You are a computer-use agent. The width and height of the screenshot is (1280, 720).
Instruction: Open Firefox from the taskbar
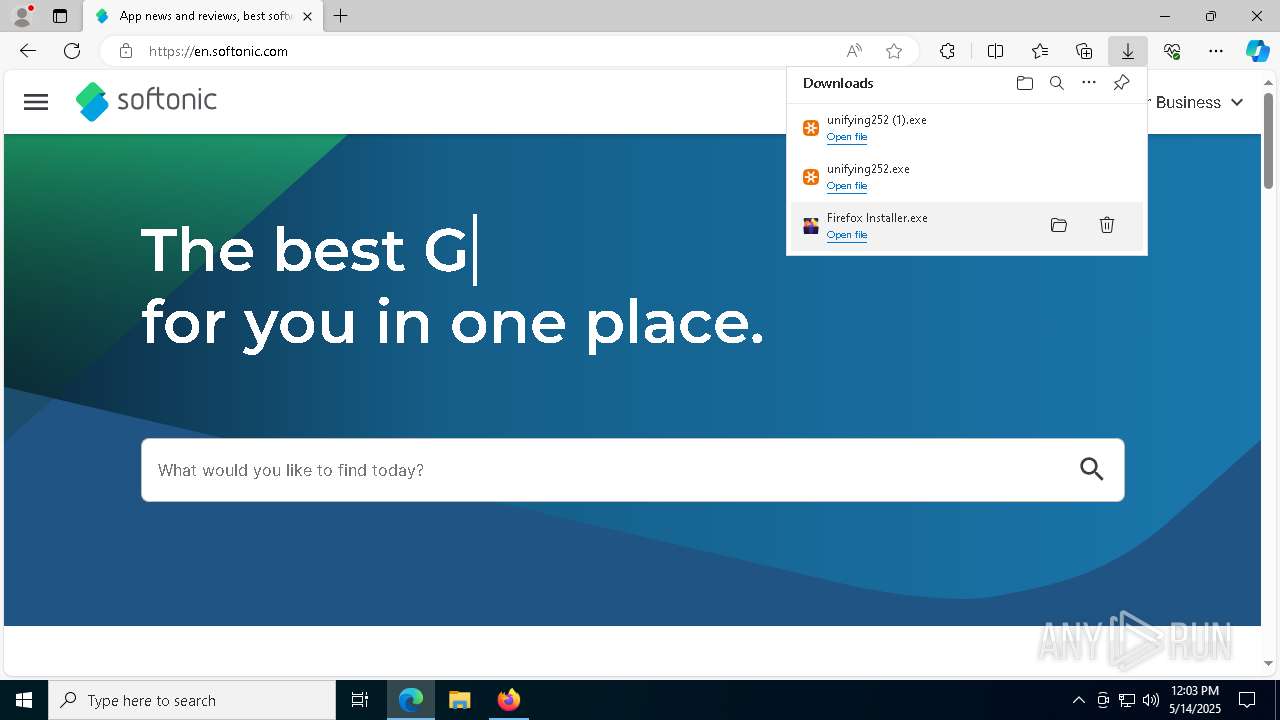[x=508, y=700]
